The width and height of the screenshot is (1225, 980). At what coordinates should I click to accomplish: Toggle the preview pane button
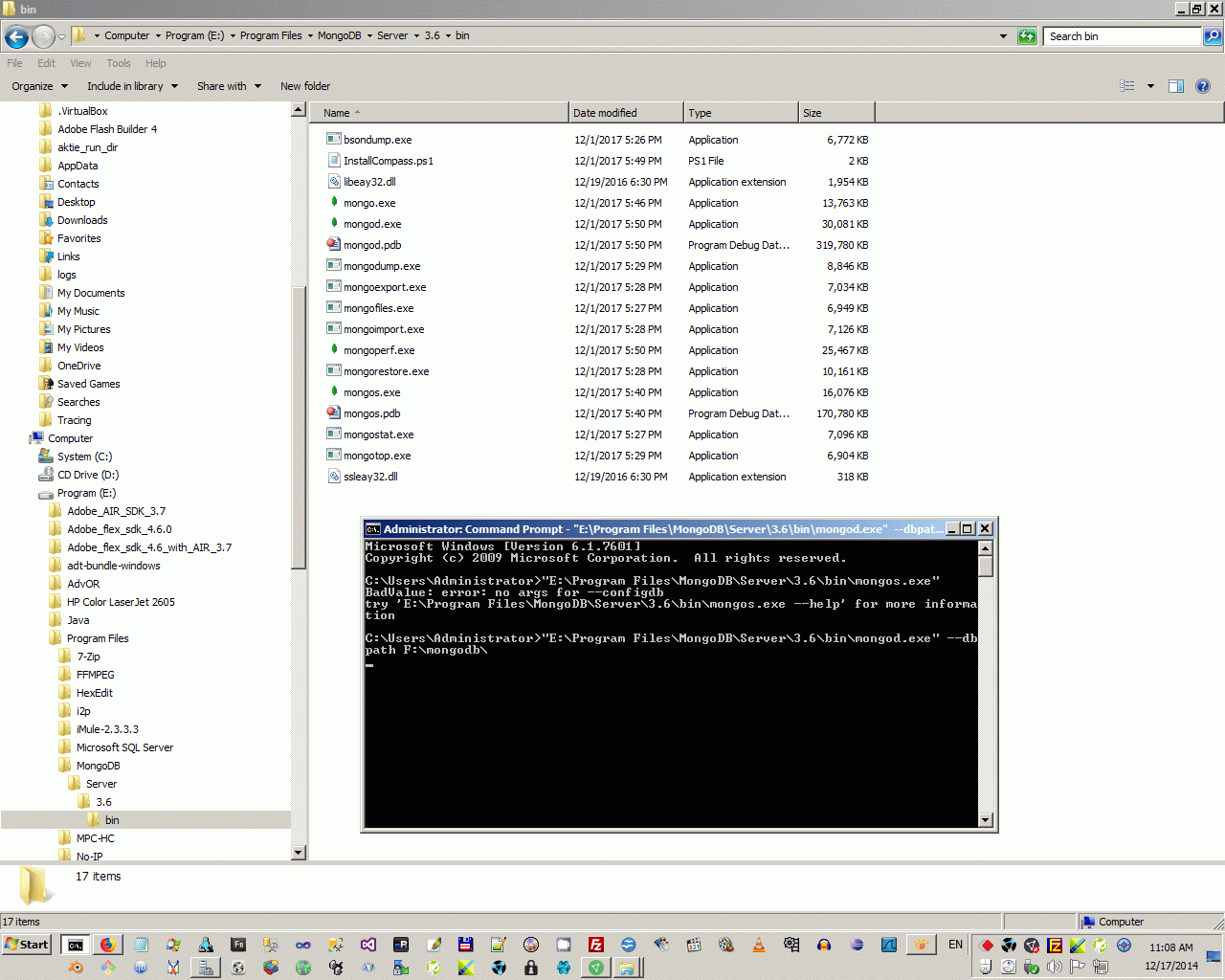click(1176, 86)
